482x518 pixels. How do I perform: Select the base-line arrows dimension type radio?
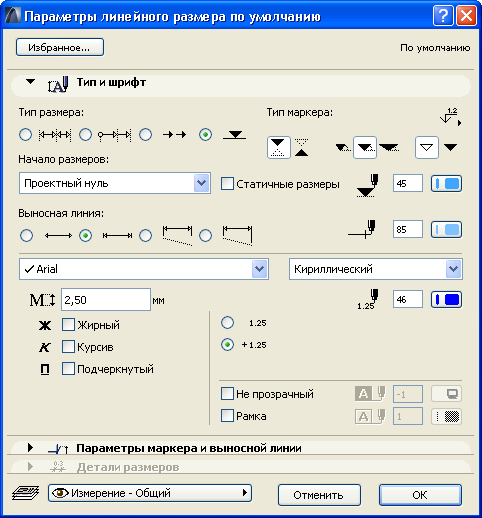click(x=146, y=135)
